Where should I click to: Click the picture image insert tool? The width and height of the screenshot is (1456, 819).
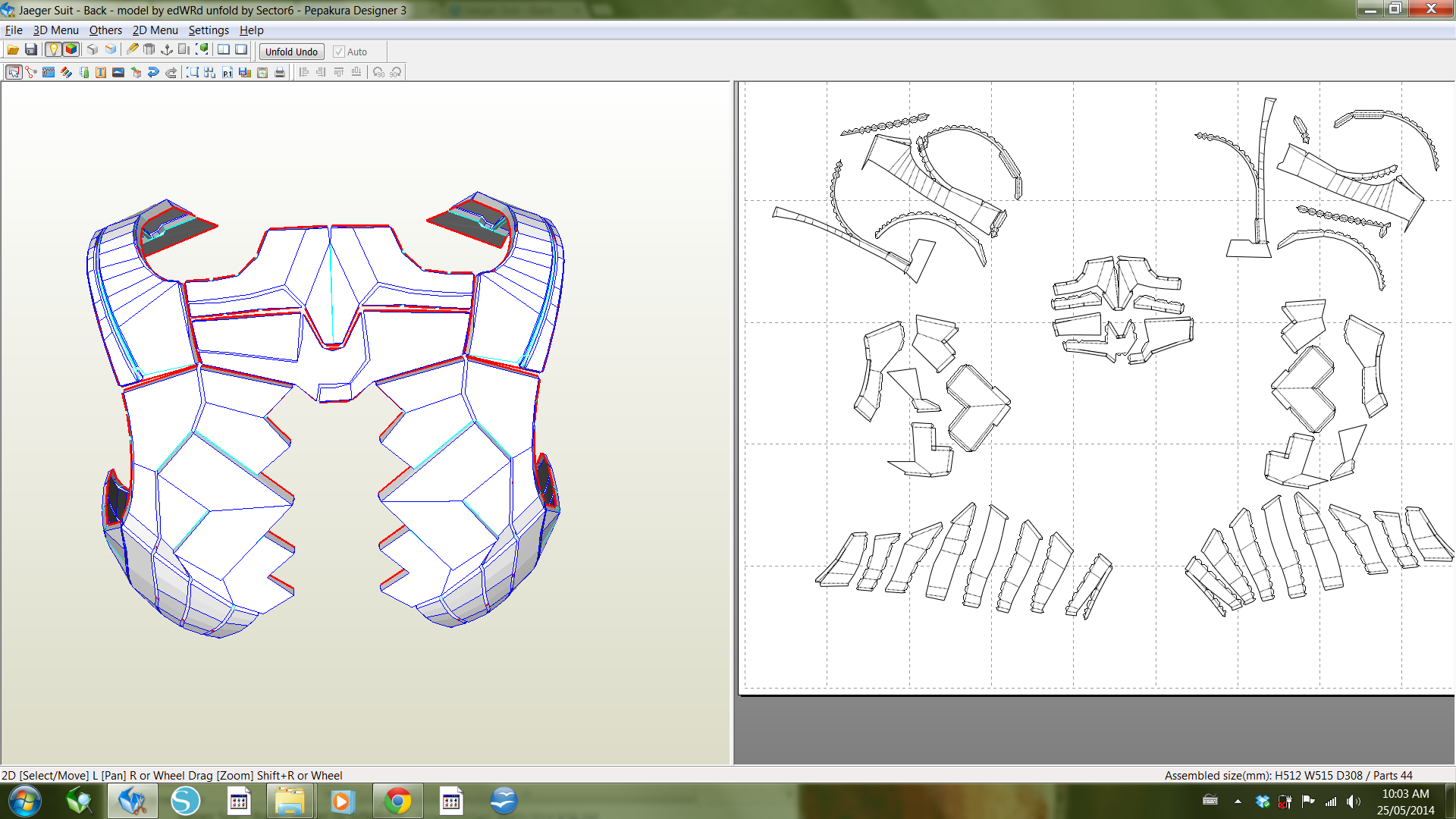pos(118,73)
